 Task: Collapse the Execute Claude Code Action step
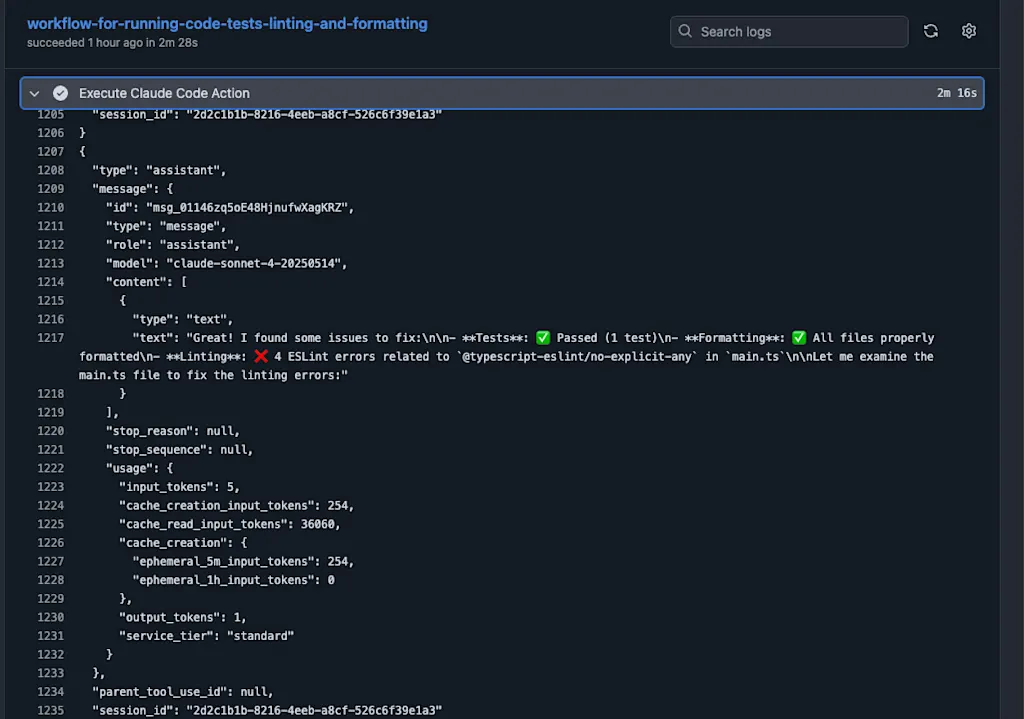click(35, 93)
